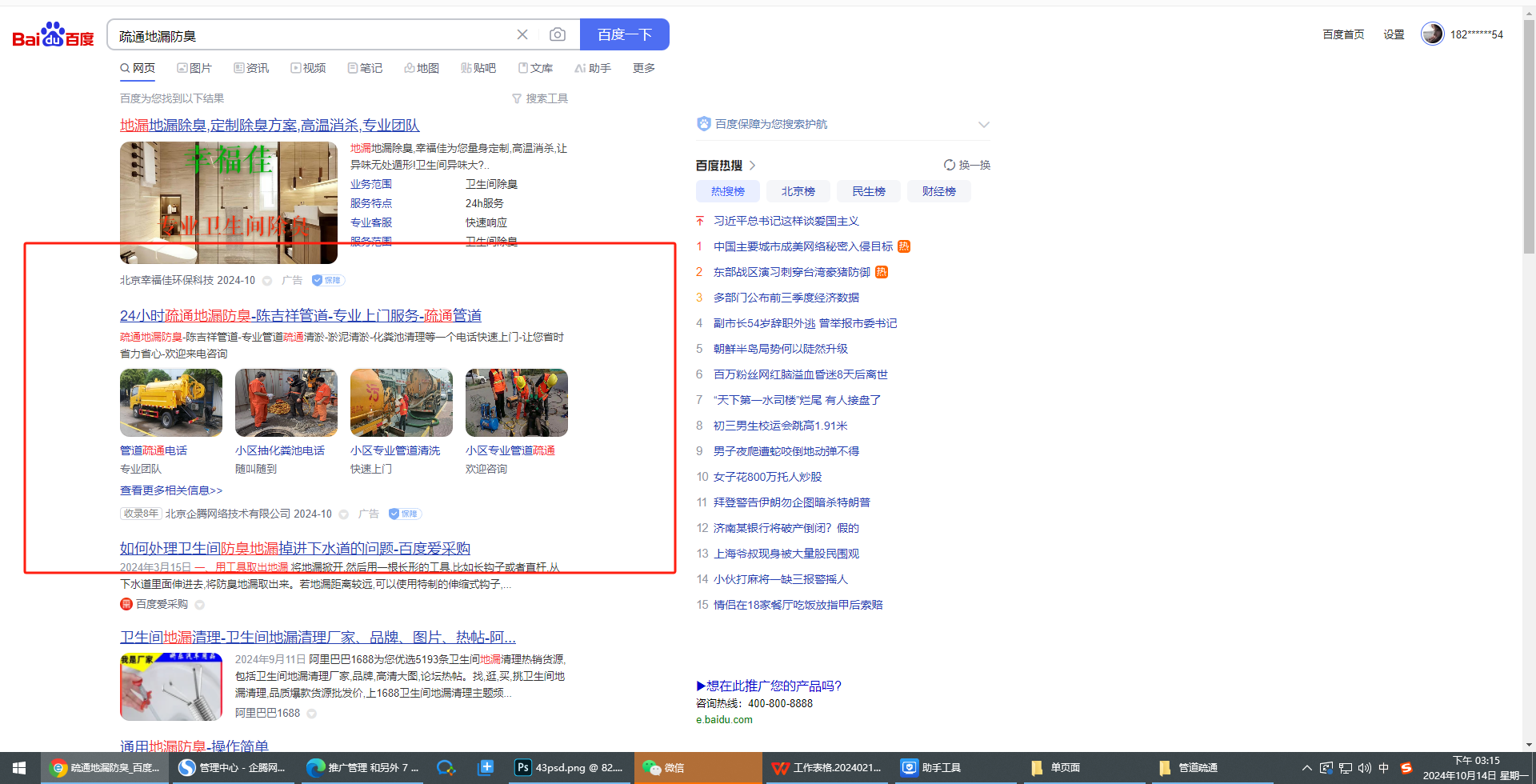Click the Baidu logo
The image size is (1536, 784).
pos(53,35)
